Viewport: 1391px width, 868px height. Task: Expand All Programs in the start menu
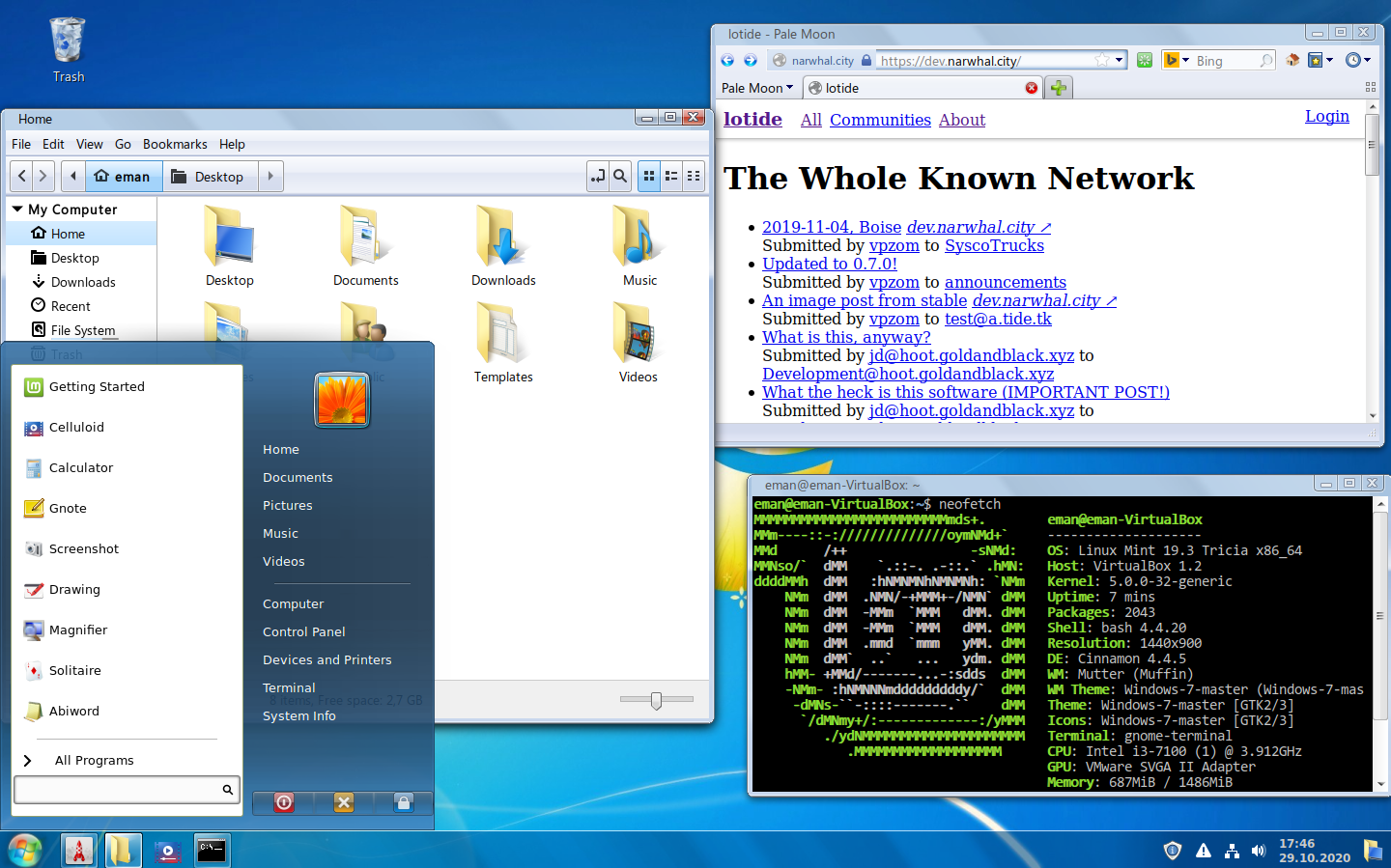coord(94,760)
